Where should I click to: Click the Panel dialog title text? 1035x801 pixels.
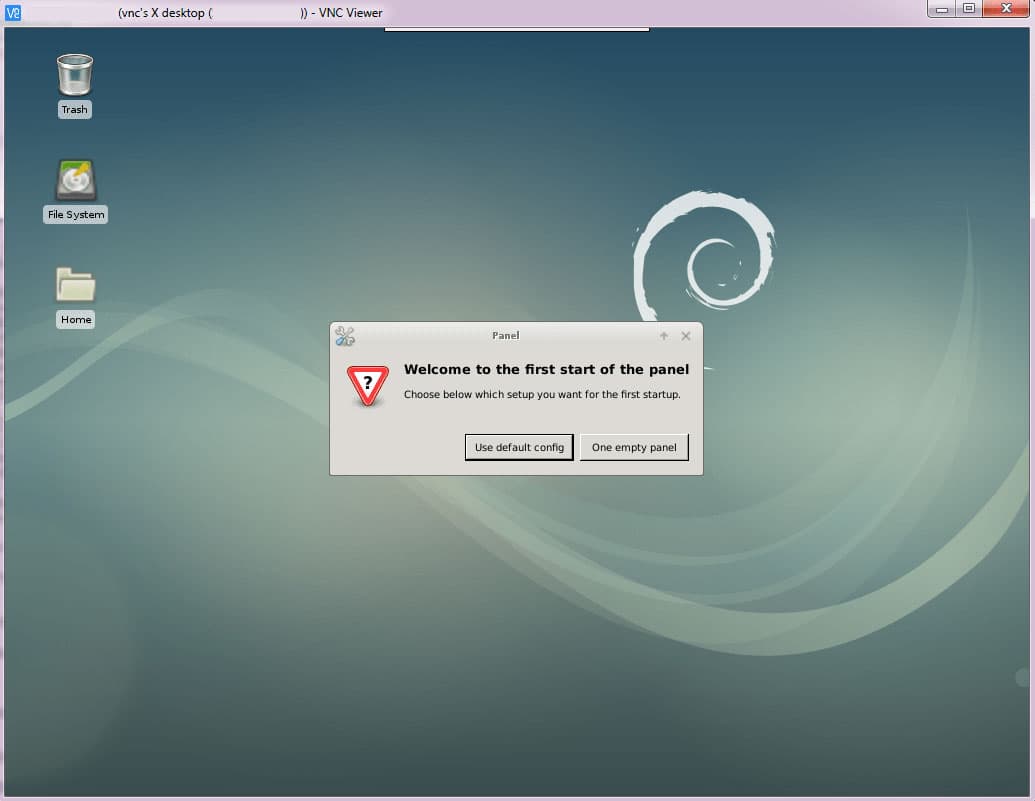click(506, 336)
